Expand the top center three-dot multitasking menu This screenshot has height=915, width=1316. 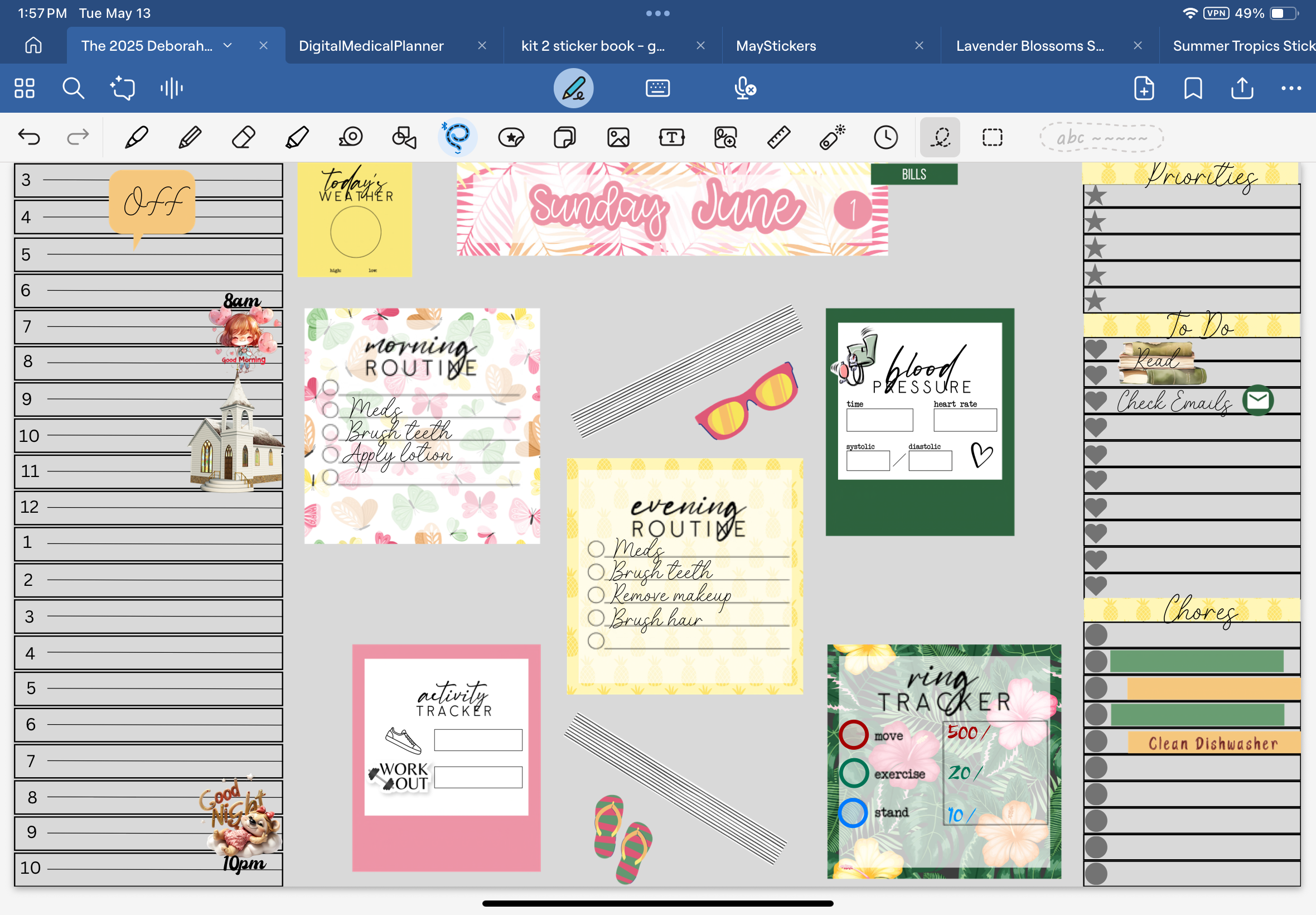click(x=657, y=13)
